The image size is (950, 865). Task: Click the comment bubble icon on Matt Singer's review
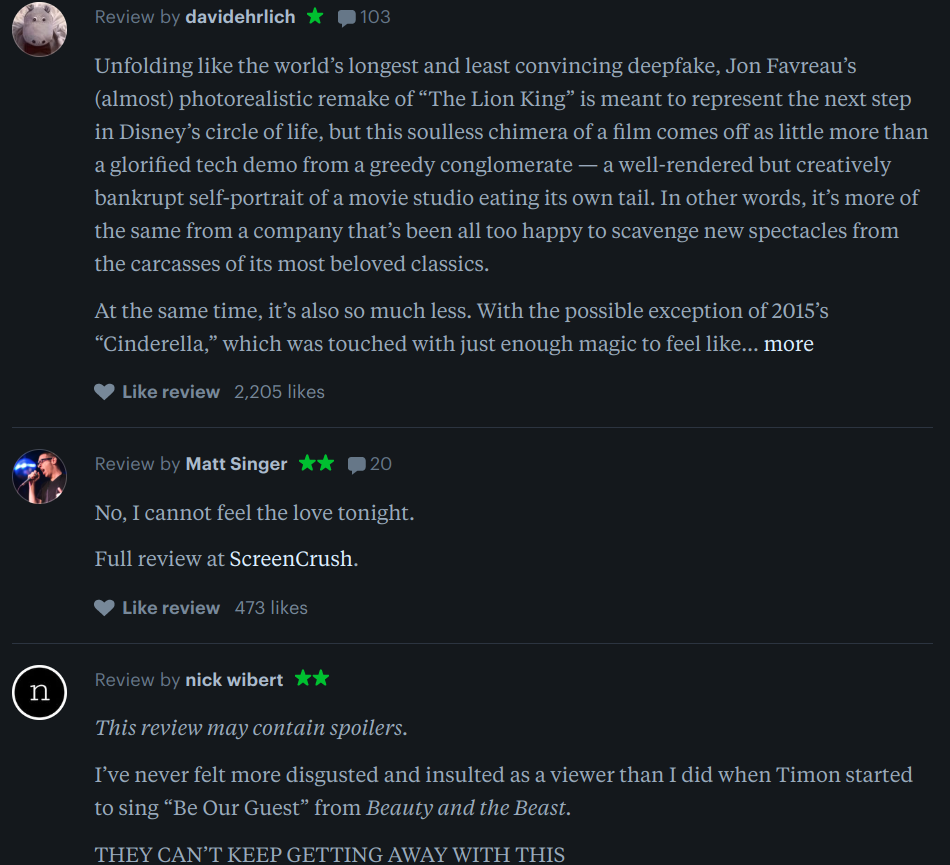coord(356,465)
